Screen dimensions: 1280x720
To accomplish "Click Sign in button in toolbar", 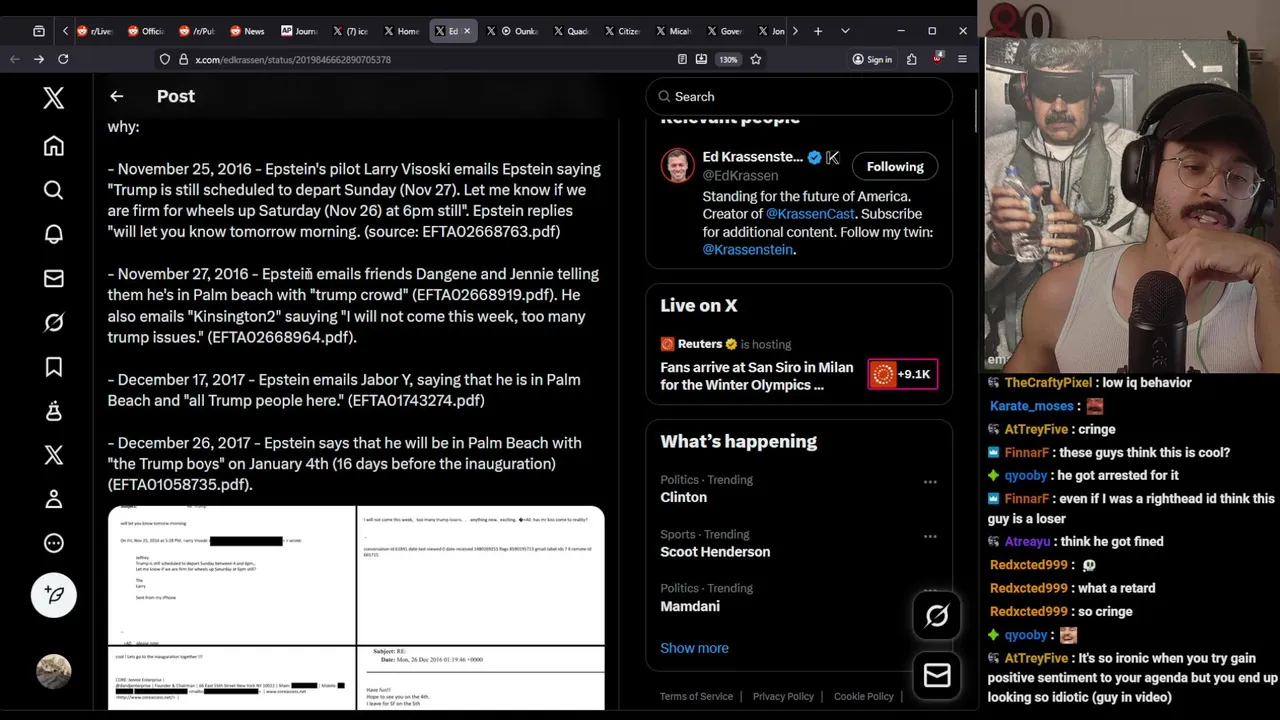I will [872, 59].
